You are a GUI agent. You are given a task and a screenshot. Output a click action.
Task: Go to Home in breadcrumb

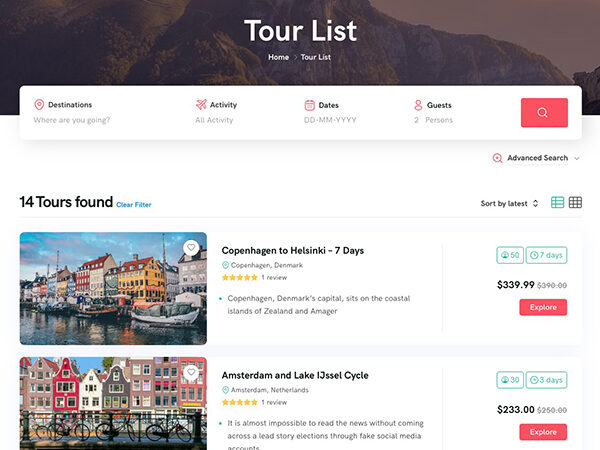(x=278, y=57)
